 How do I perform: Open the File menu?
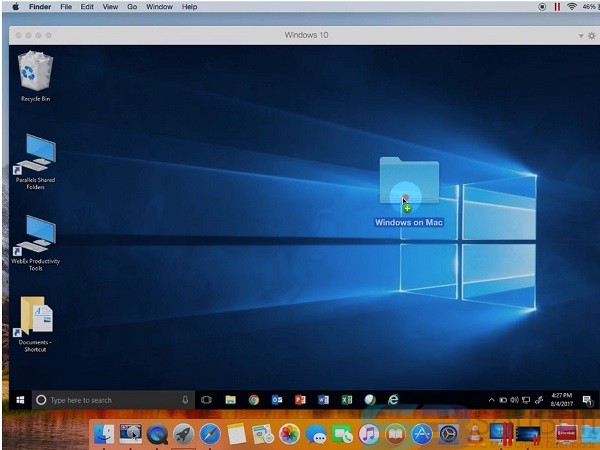[x=66, y=7]
